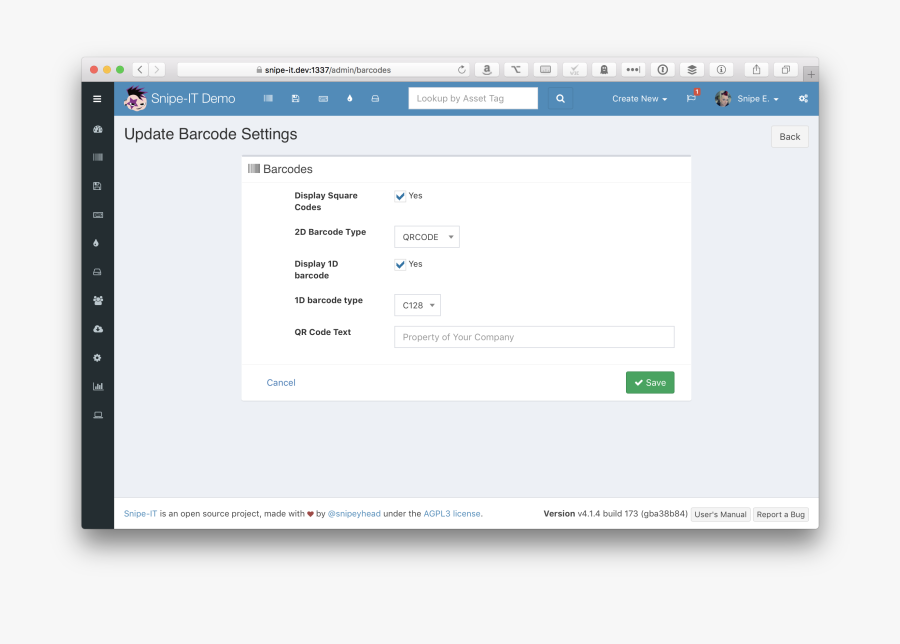This screenshot has height=644, width=900.
Task: Click the Lookup by Asset Tag field
Action: click(473, 99)
